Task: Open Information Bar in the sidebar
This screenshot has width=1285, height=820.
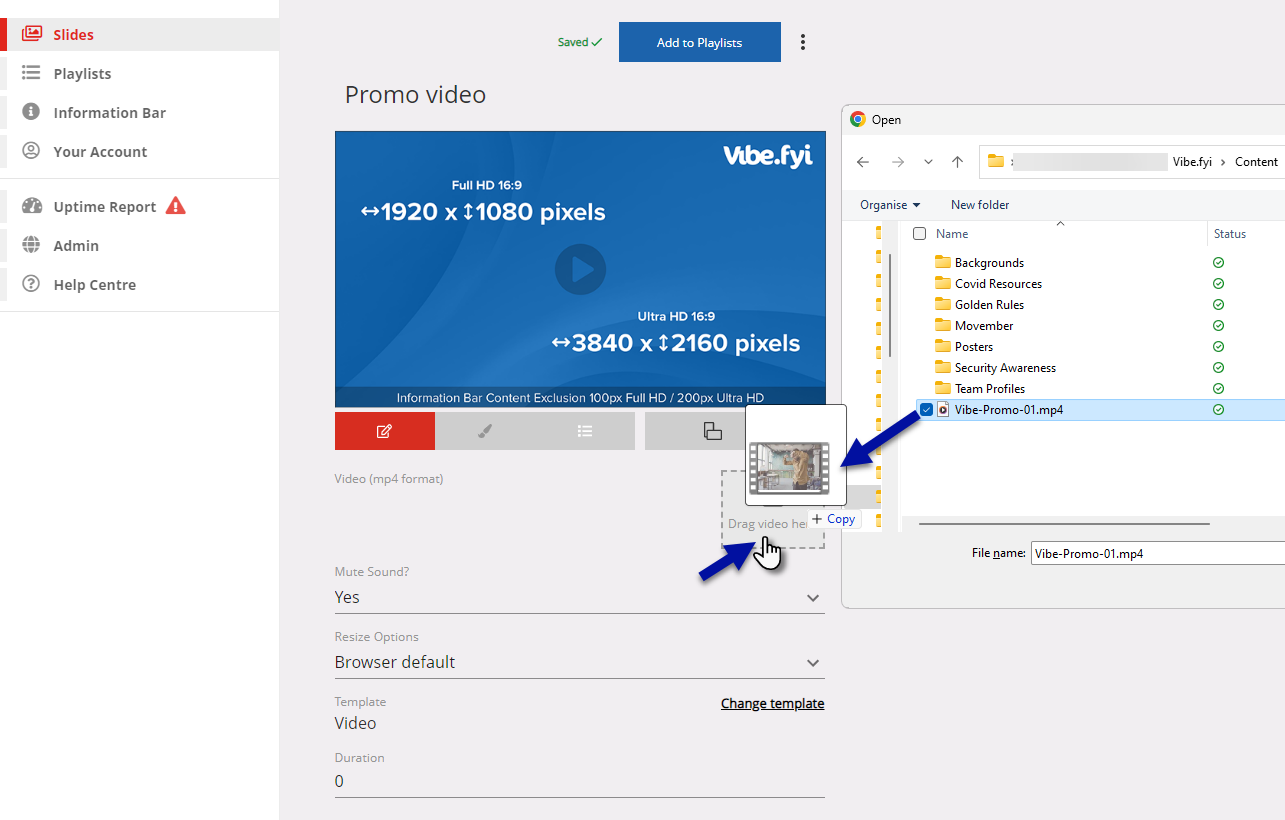Action: 109,112
